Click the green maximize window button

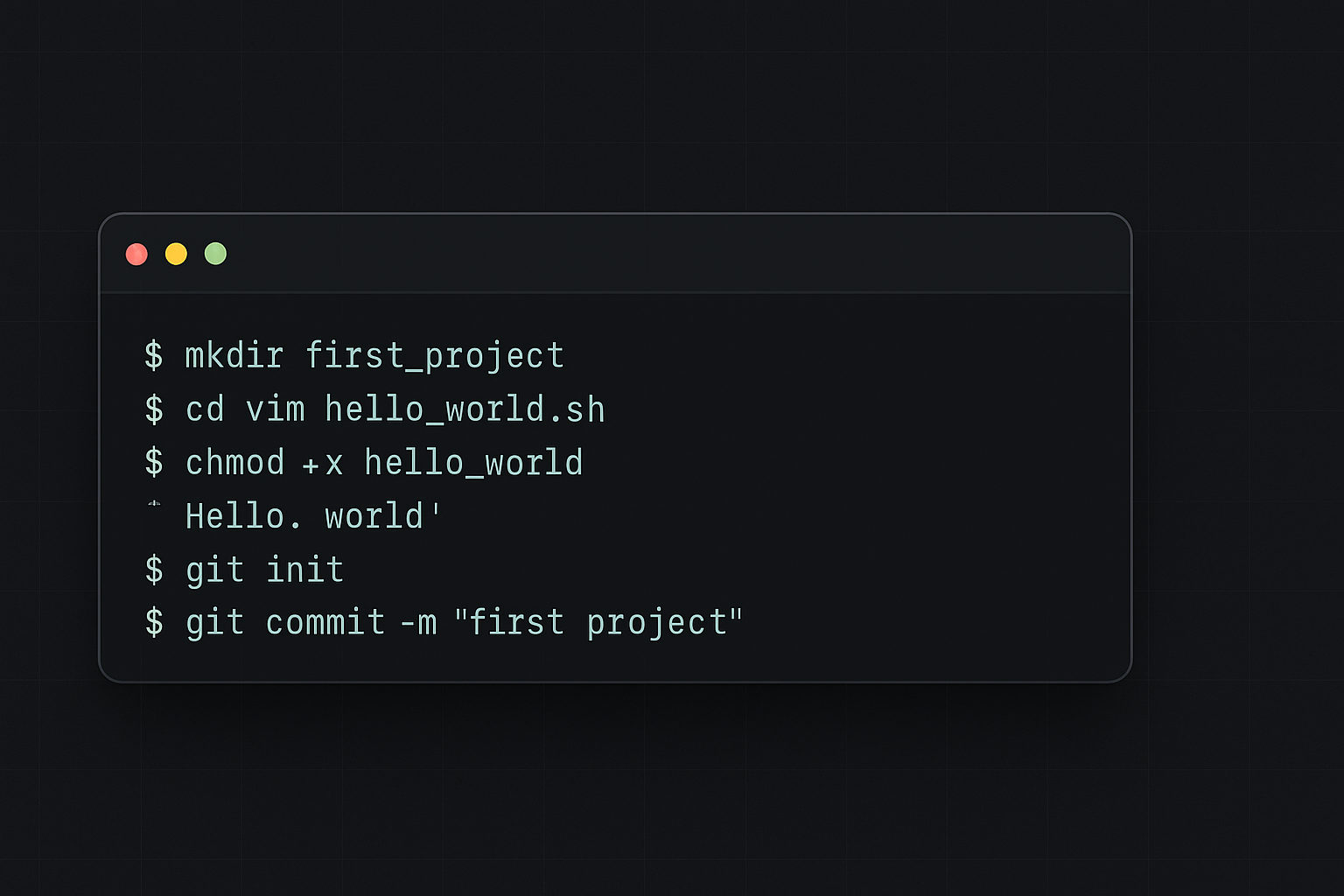[215, 254]
